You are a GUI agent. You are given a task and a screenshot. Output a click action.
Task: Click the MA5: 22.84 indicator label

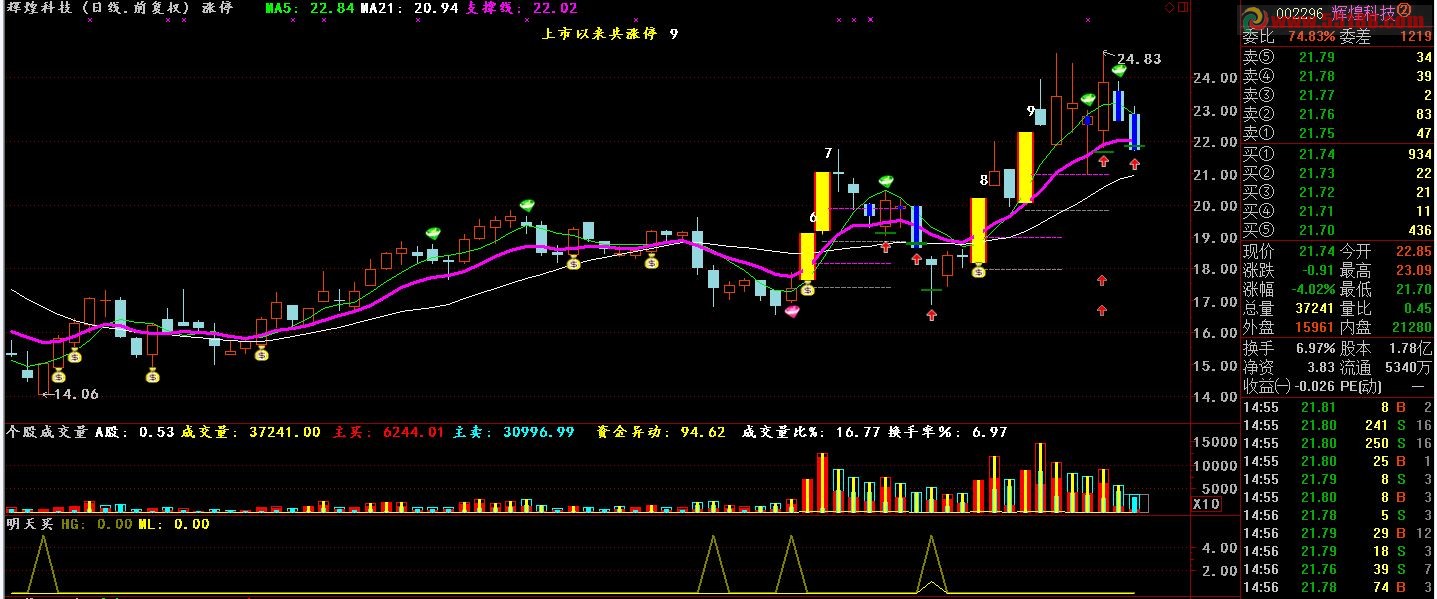(x=309, y=8)
